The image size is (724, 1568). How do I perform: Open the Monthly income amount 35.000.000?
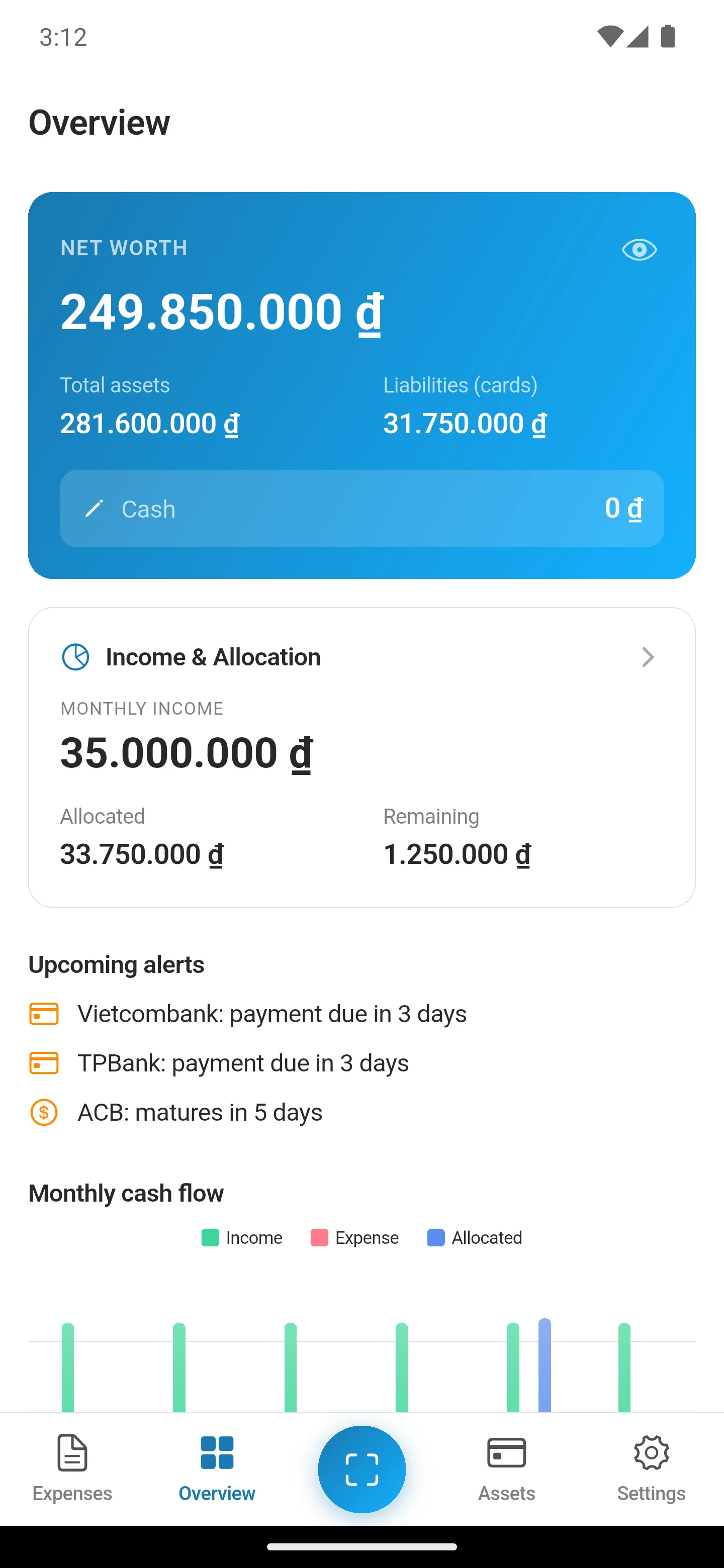[187, 753]
